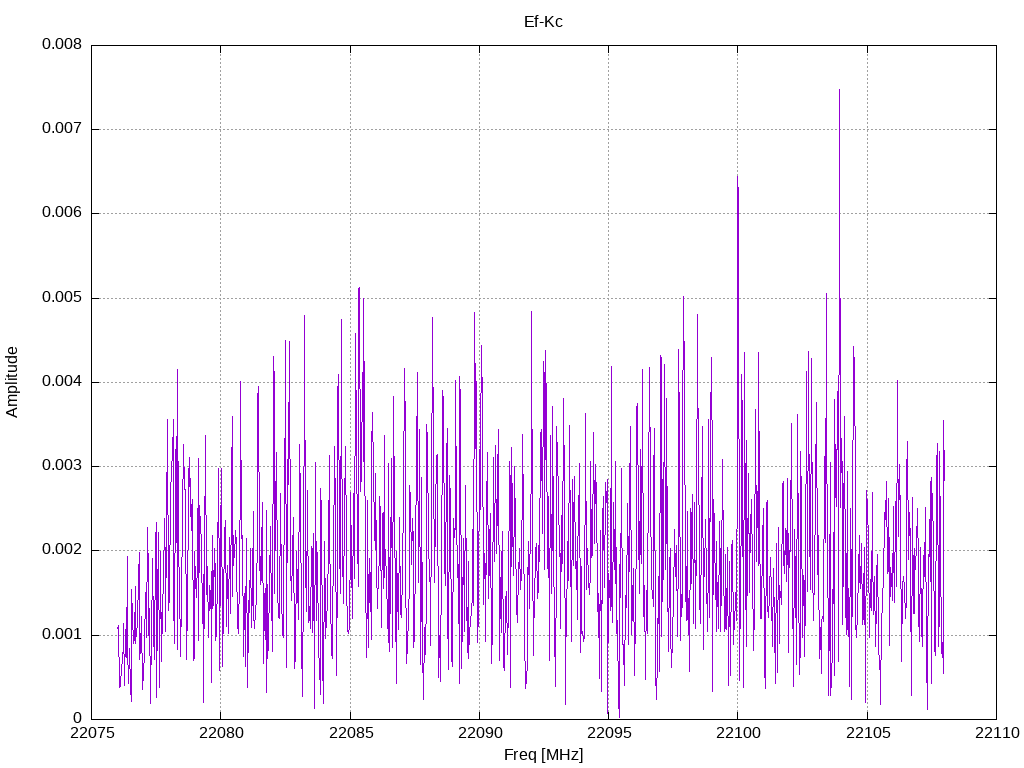
Task: Click the tallest spectrum peak near 22104 MHz
Action: 839,91
